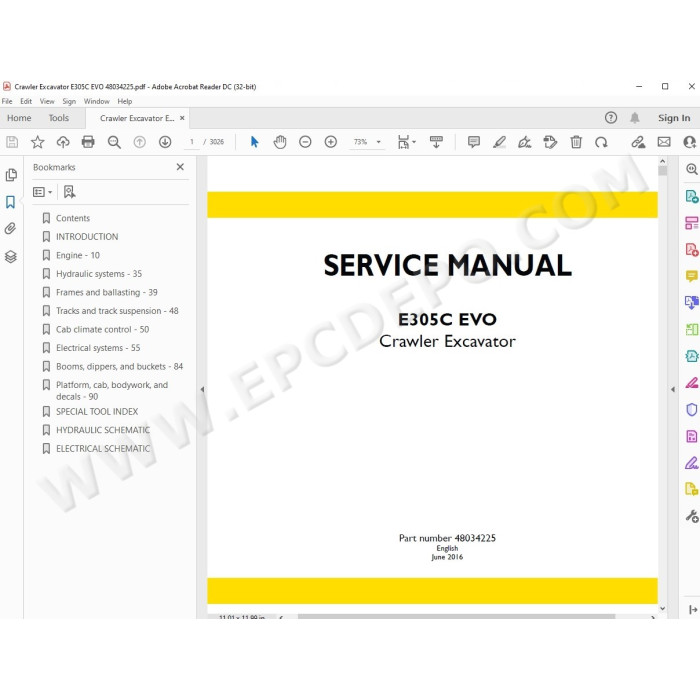Send file by email envelope icon
Image resolution: width=700 pixels, height=700 pixels.
click(x=664, y=142)
